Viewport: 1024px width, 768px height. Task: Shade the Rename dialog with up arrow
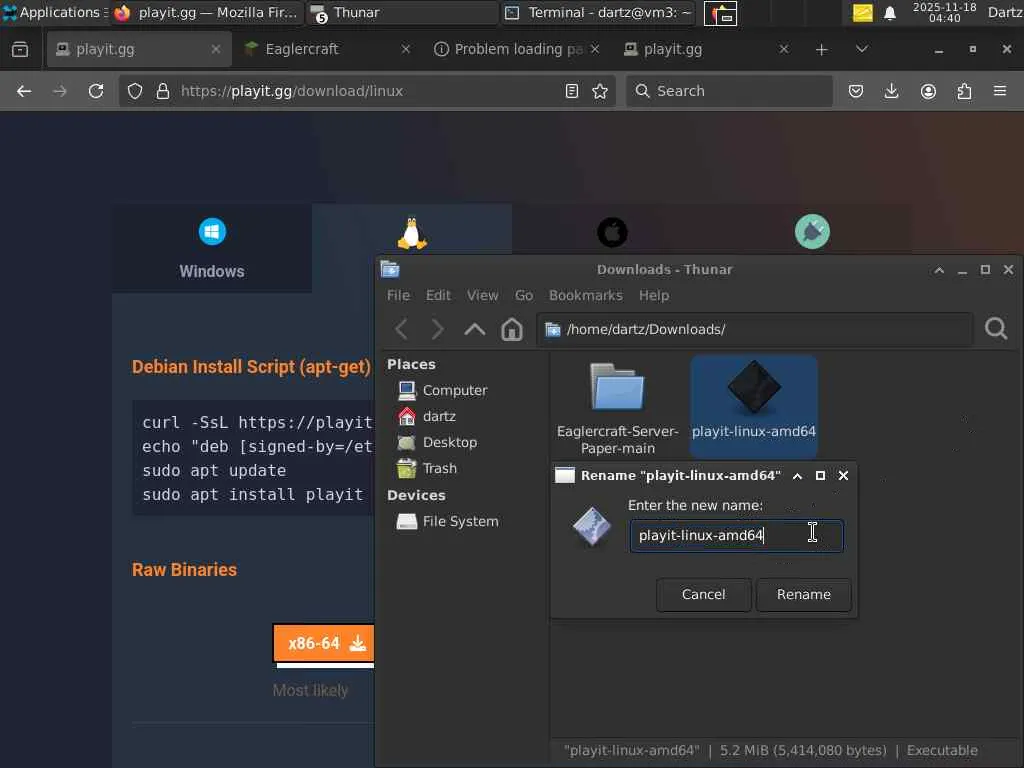tap(797, 476)
